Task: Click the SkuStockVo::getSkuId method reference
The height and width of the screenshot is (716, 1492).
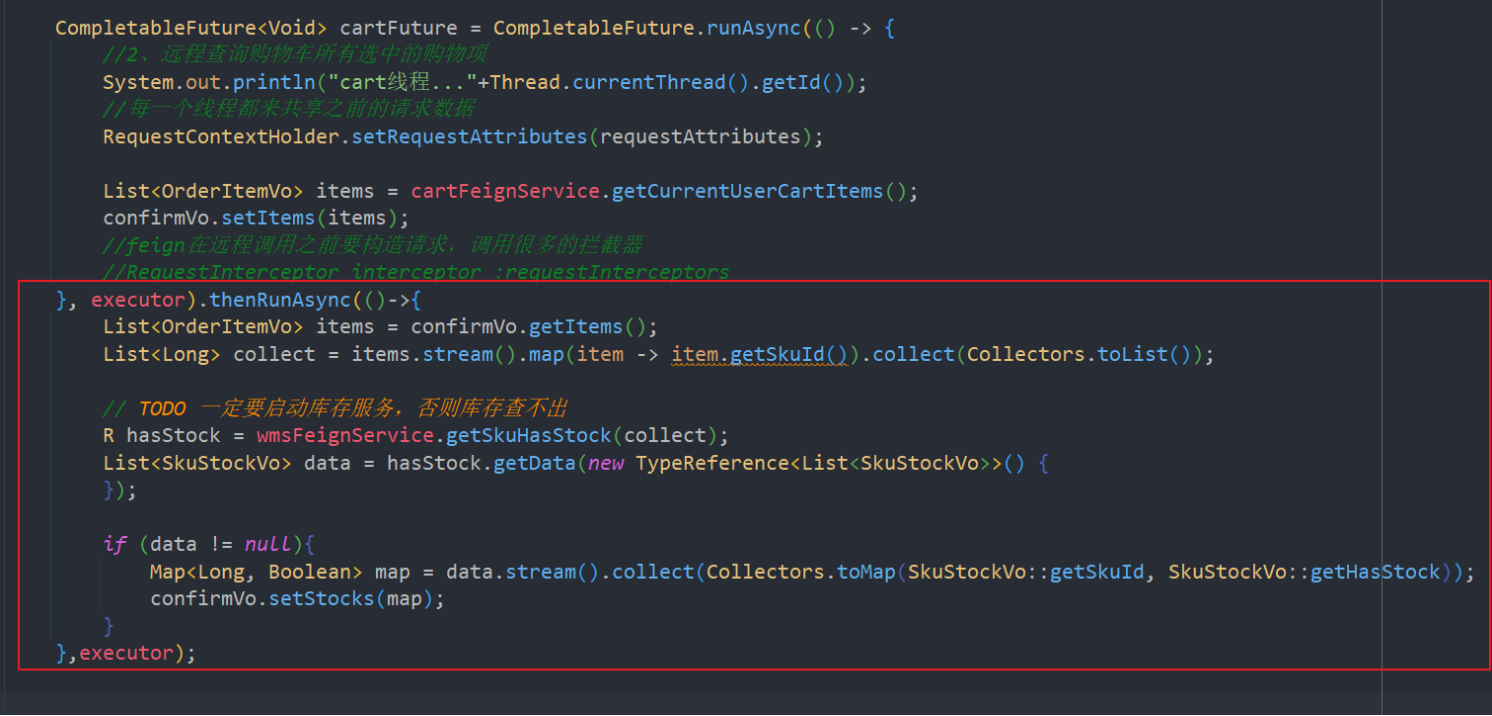Action: (x=1026, y=572)
